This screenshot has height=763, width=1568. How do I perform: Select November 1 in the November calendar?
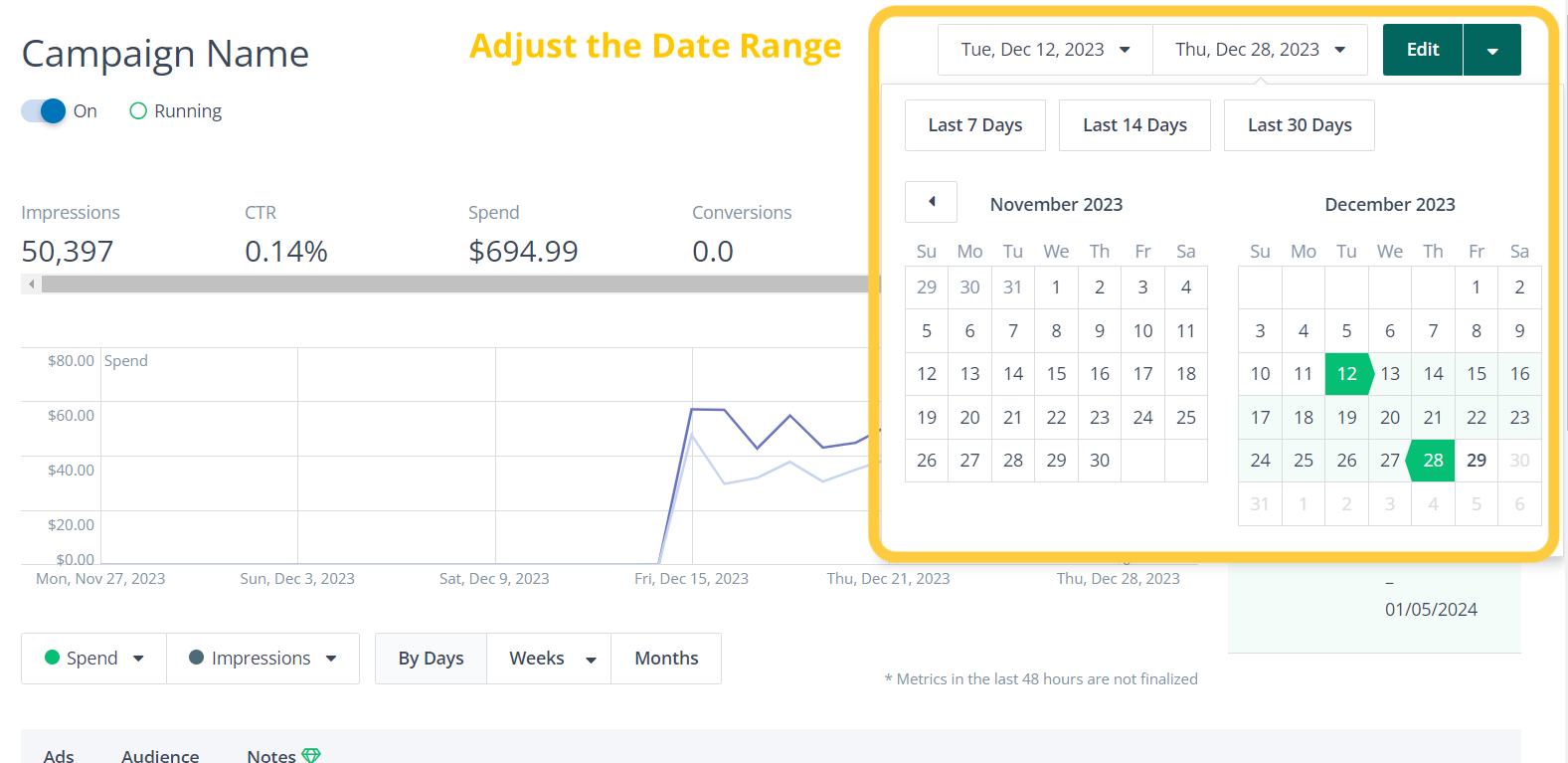(x=1056, y=287)
